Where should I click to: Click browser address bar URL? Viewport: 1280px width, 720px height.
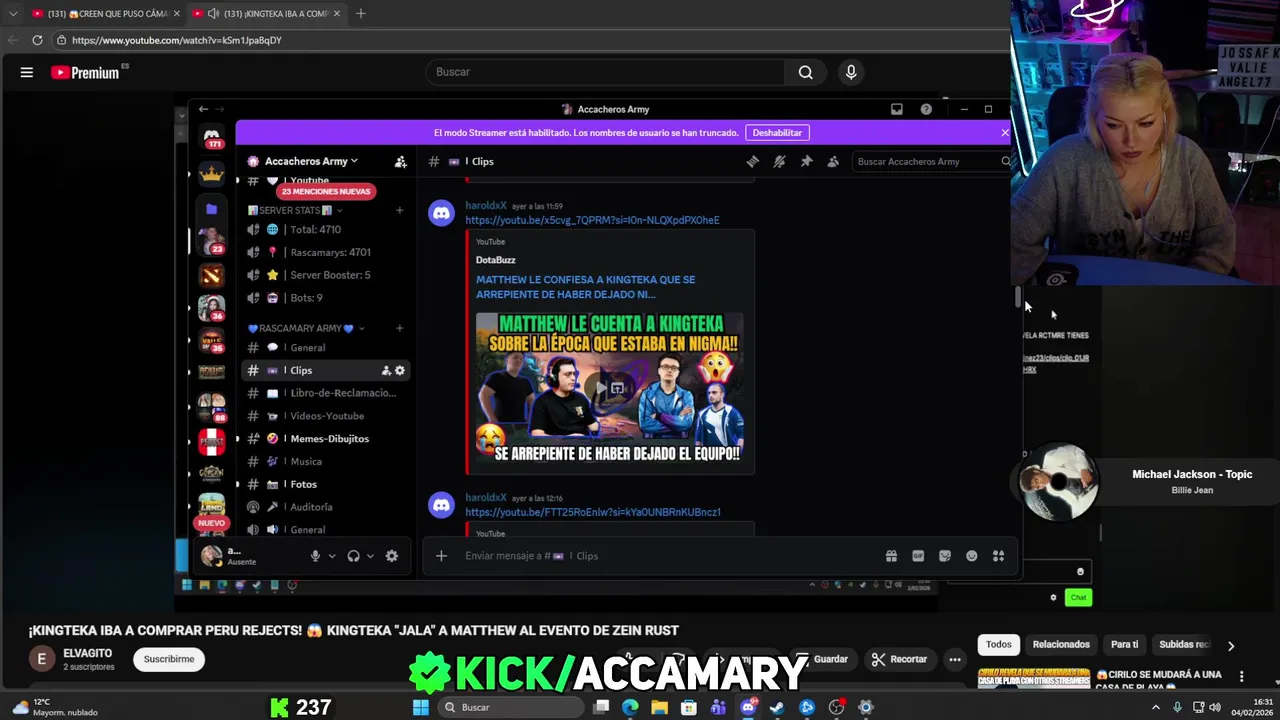(x=177, y=40)
